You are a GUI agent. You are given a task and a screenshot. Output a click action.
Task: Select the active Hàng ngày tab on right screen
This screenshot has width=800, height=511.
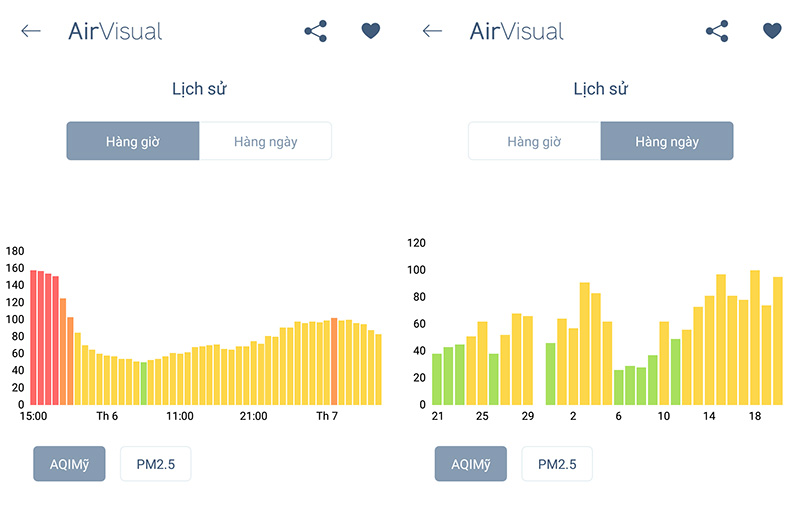(x=667, y=141)
